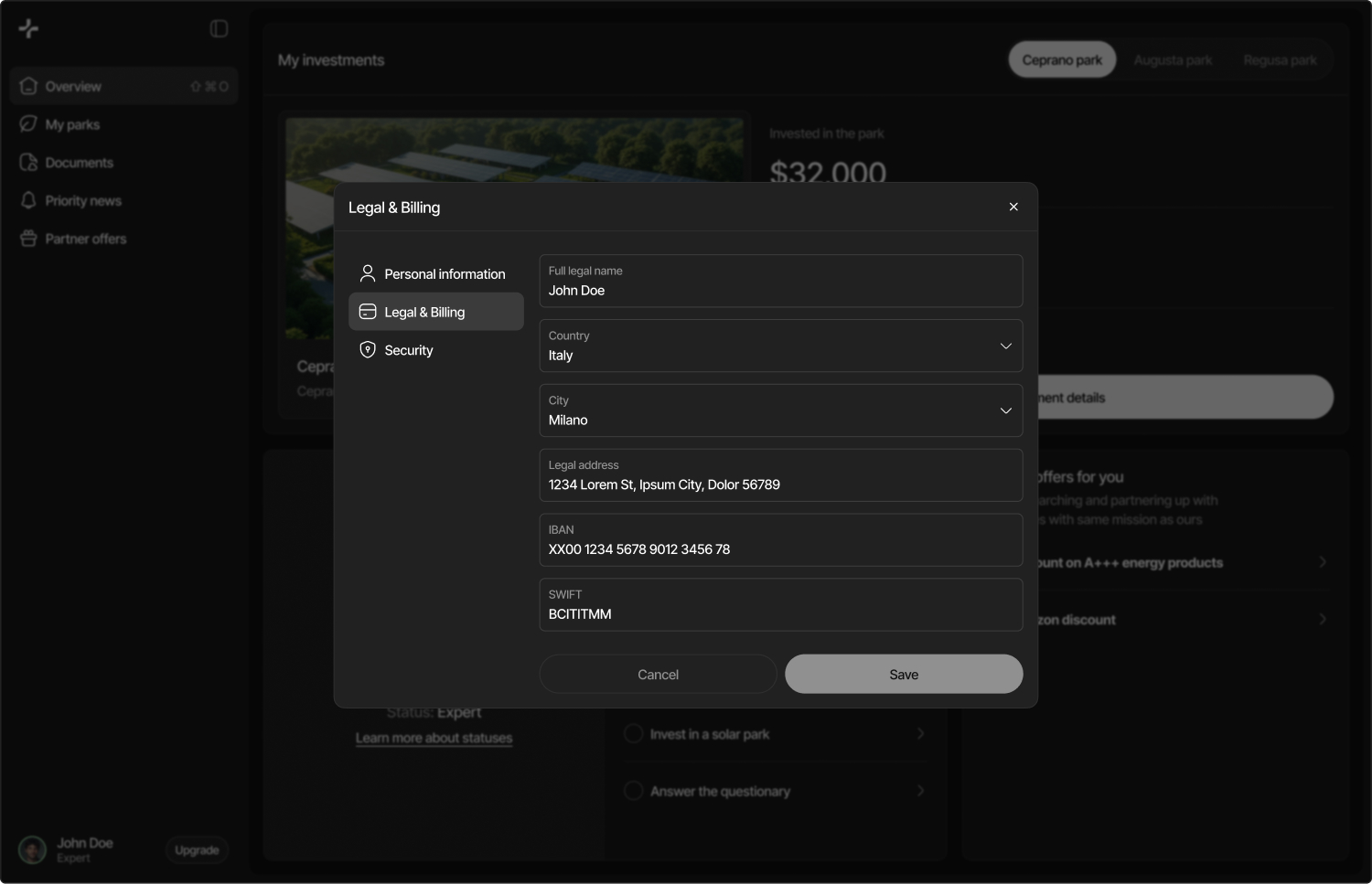
Task: Open the discount offer row chevron
Action: coord(1323,619)
